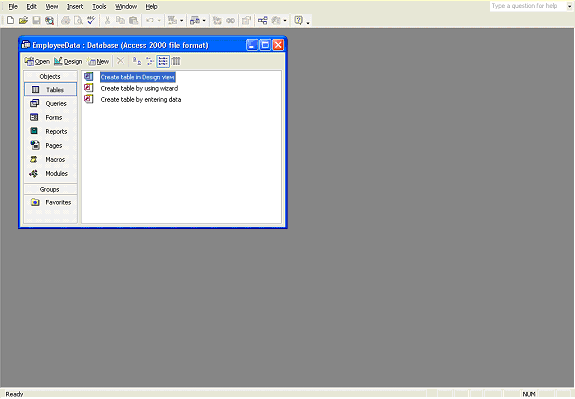Viewport: 575px width, 399px height.
Task: Open the Favorites group
Action: coord(50,202)
